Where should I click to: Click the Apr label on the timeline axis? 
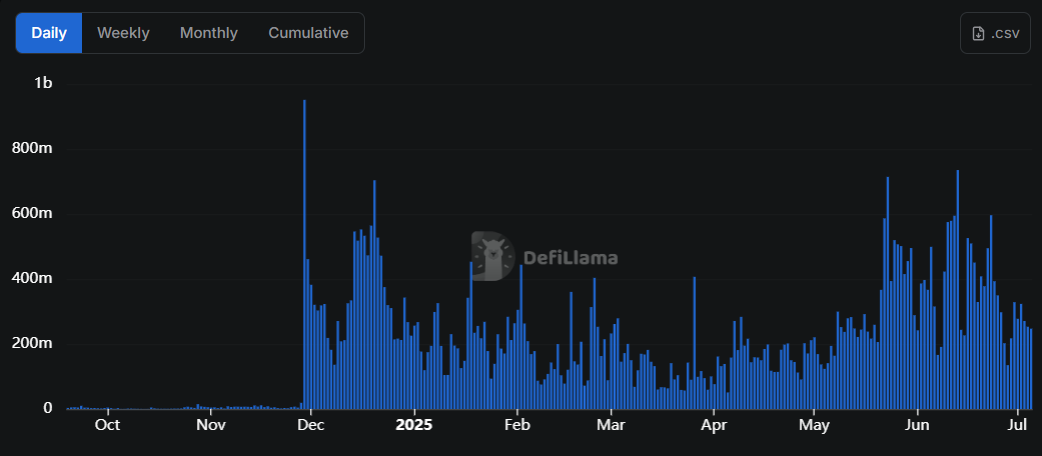click(713, 425)
